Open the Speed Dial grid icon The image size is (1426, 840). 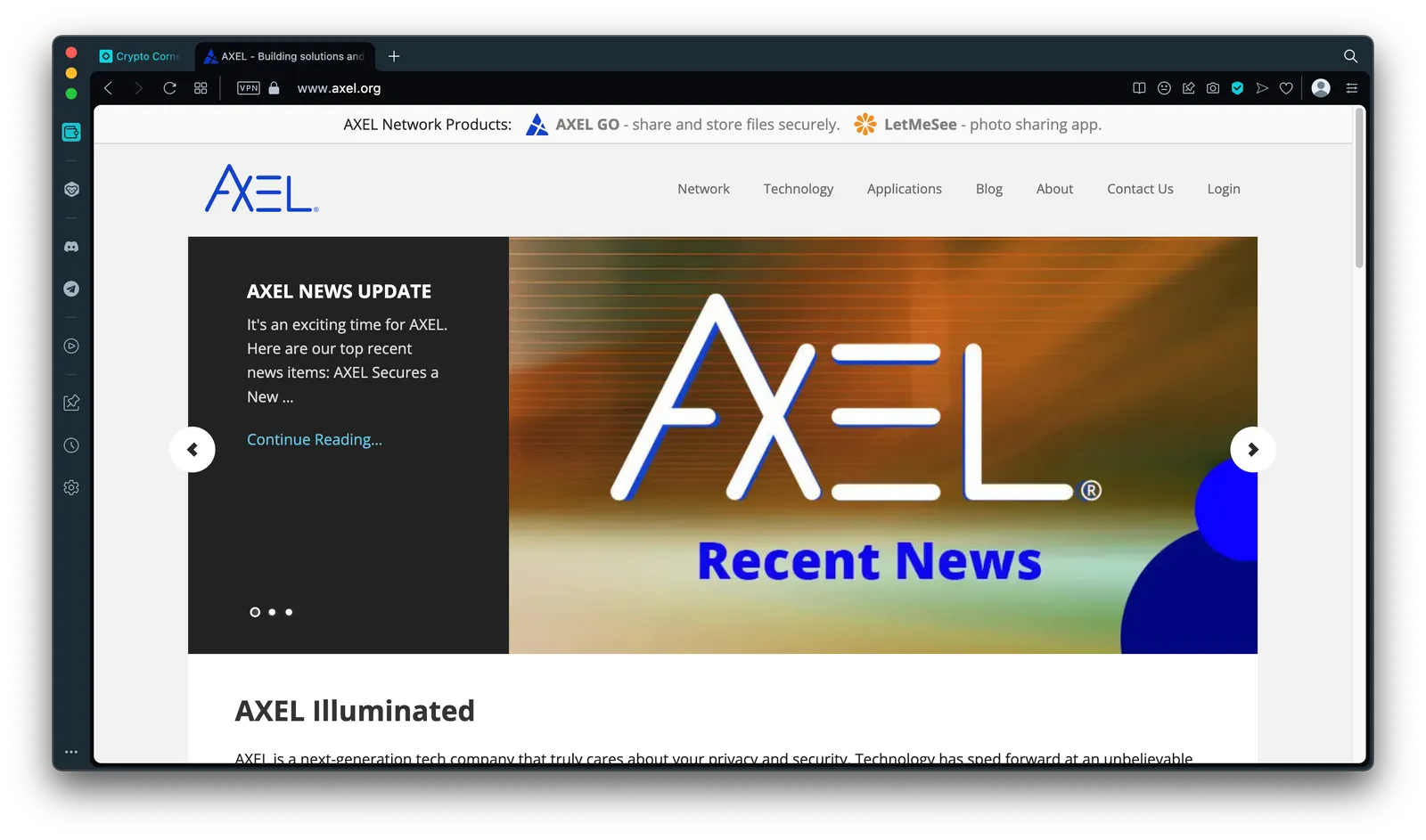click(x=201, y=88)
